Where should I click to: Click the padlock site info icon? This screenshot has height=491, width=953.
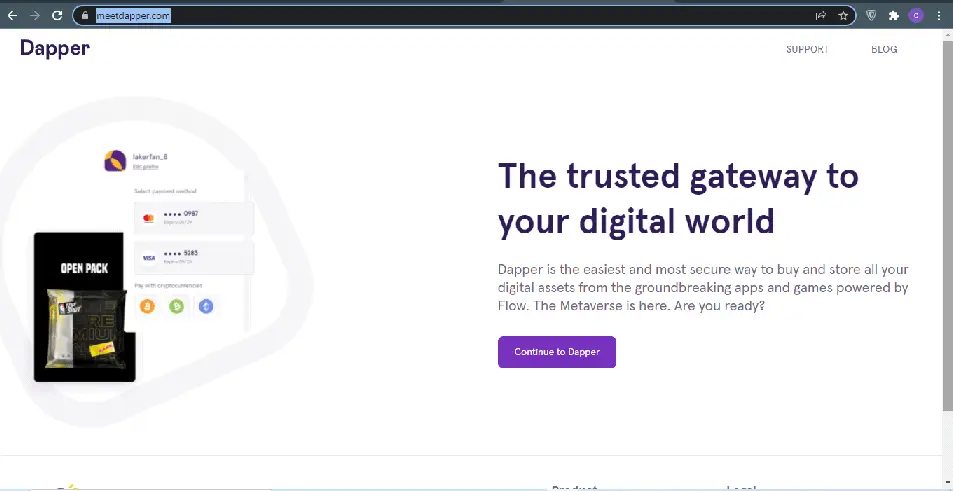86,16
